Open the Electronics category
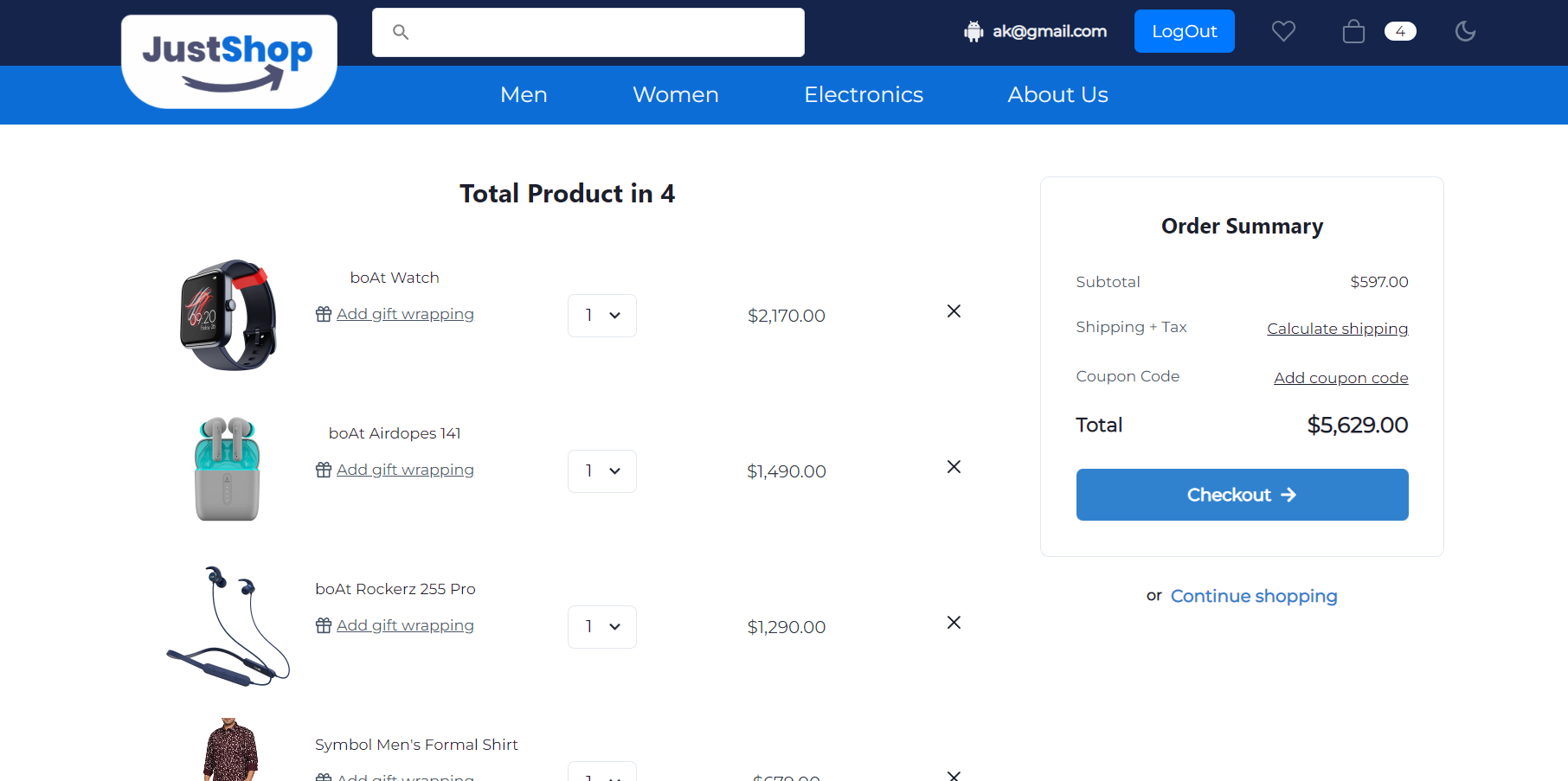1568x781 pixels. click(864, 94)
